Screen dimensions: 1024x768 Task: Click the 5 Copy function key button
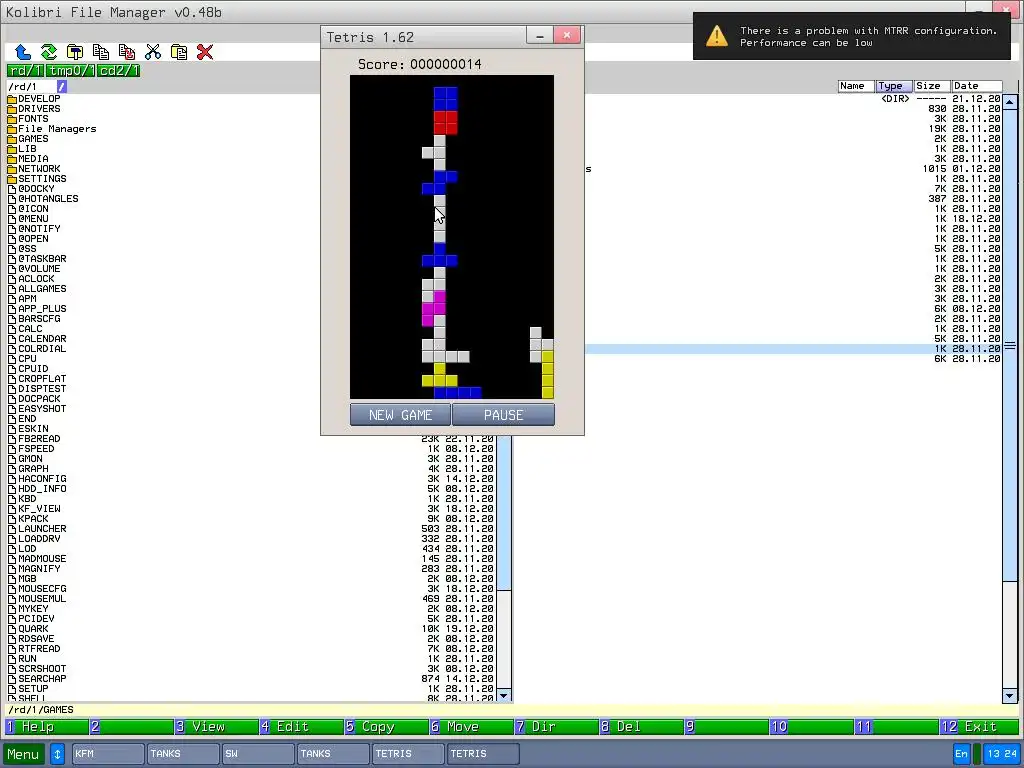387,727
